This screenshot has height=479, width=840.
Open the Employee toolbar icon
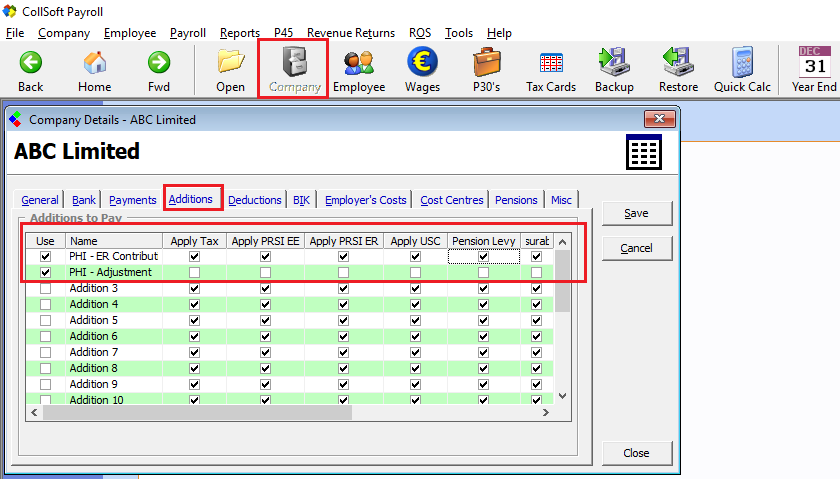(x=358, y=63)
